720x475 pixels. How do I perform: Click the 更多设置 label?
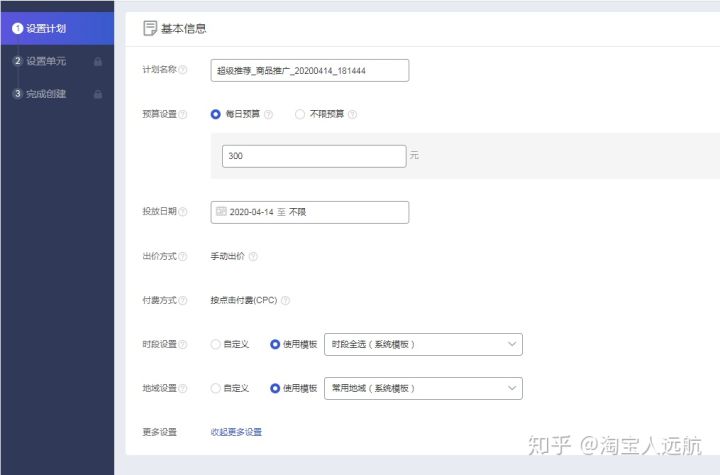point(159,432)
